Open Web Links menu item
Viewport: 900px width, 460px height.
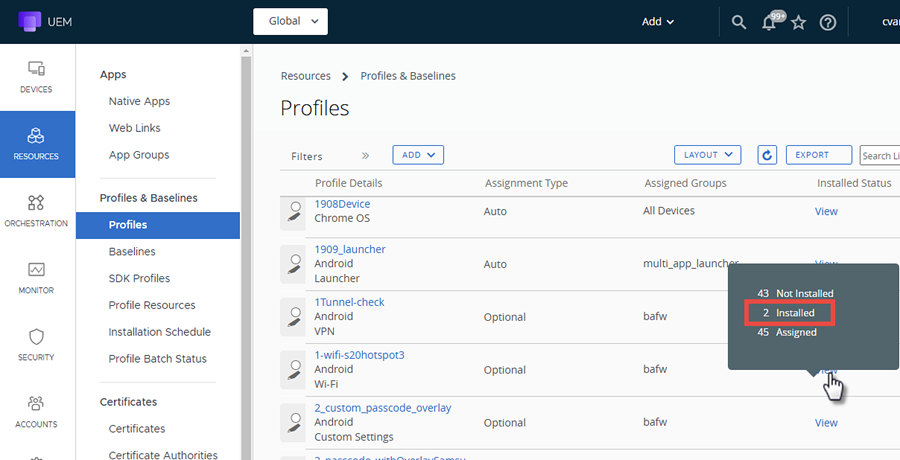click(134, 128)
